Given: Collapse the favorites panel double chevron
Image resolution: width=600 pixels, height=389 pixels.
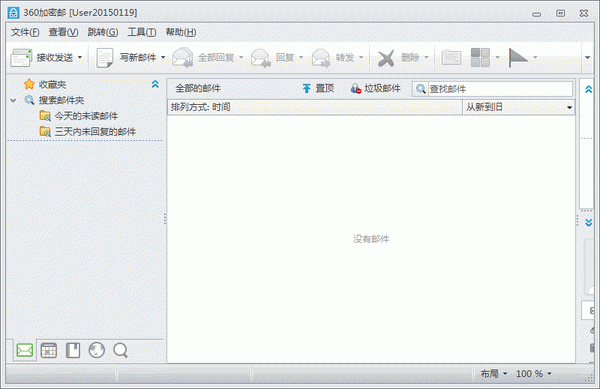Looking at the screenshot, I should tap(155, 84).
